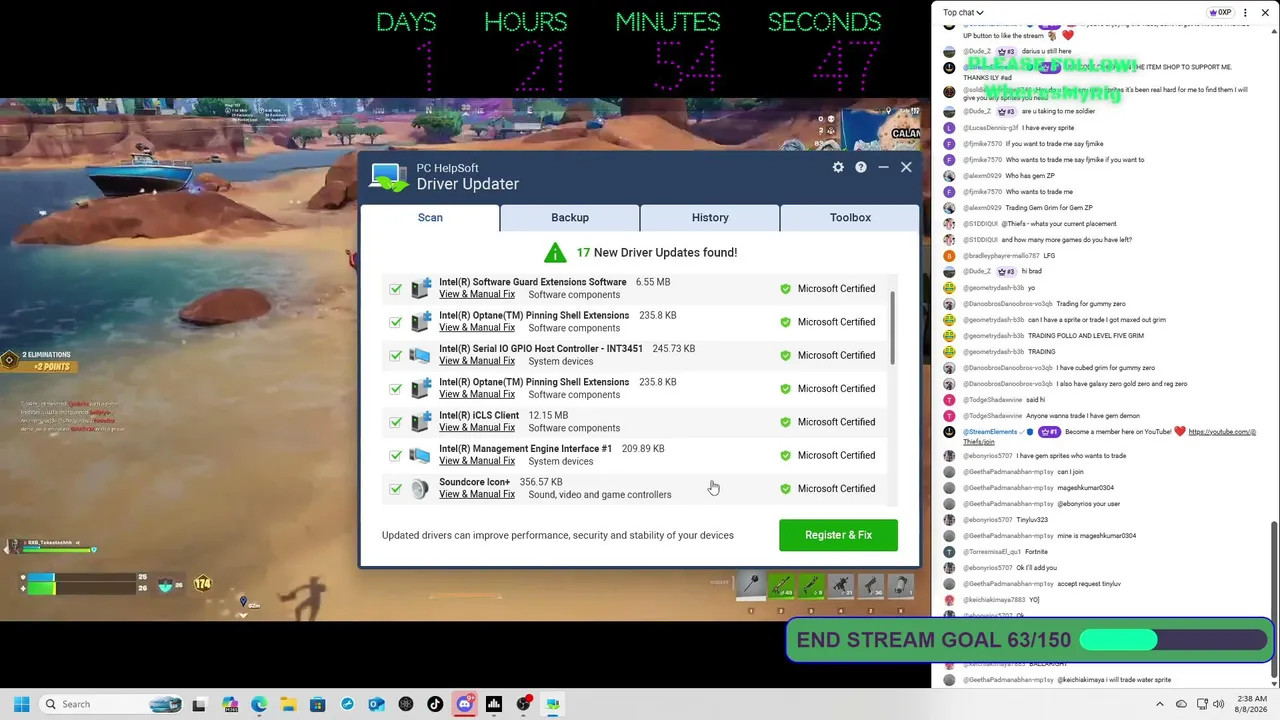Switch to the Backup tab

570,217
